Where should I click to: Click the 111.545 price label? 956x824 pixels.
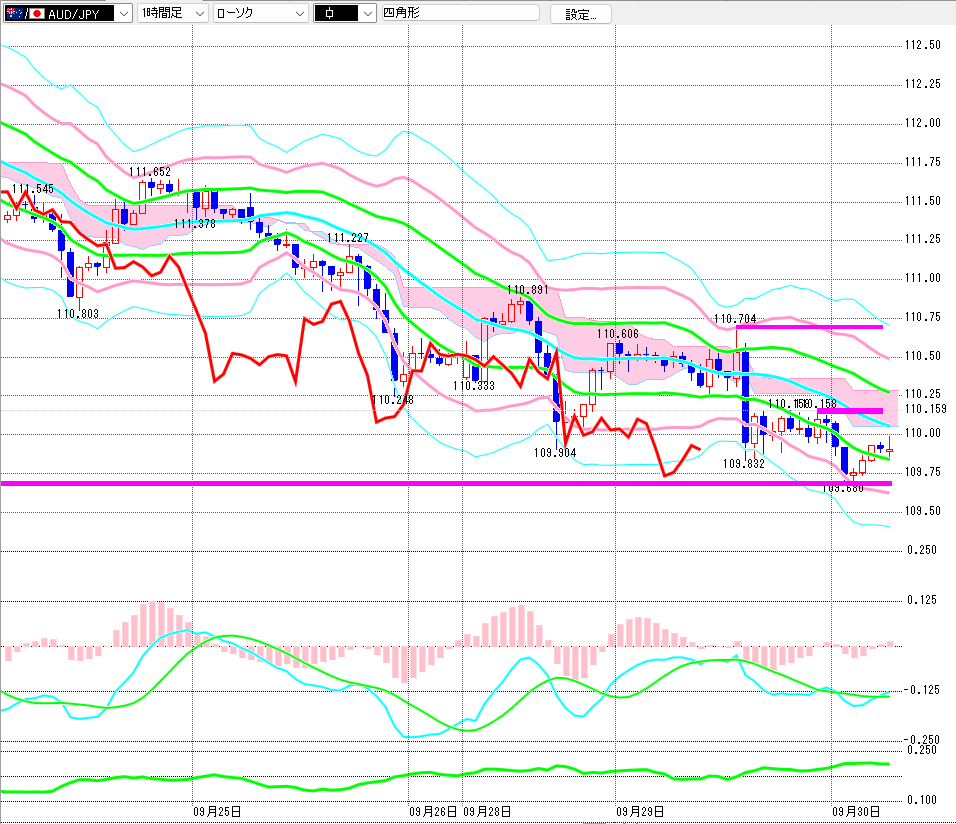tap(33, 189)
